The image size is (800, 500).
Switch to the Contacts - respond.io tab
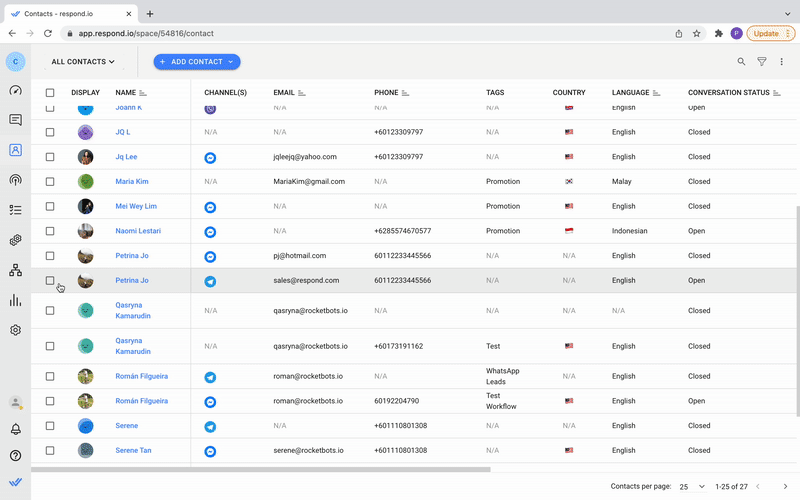[x=71, y=14]
